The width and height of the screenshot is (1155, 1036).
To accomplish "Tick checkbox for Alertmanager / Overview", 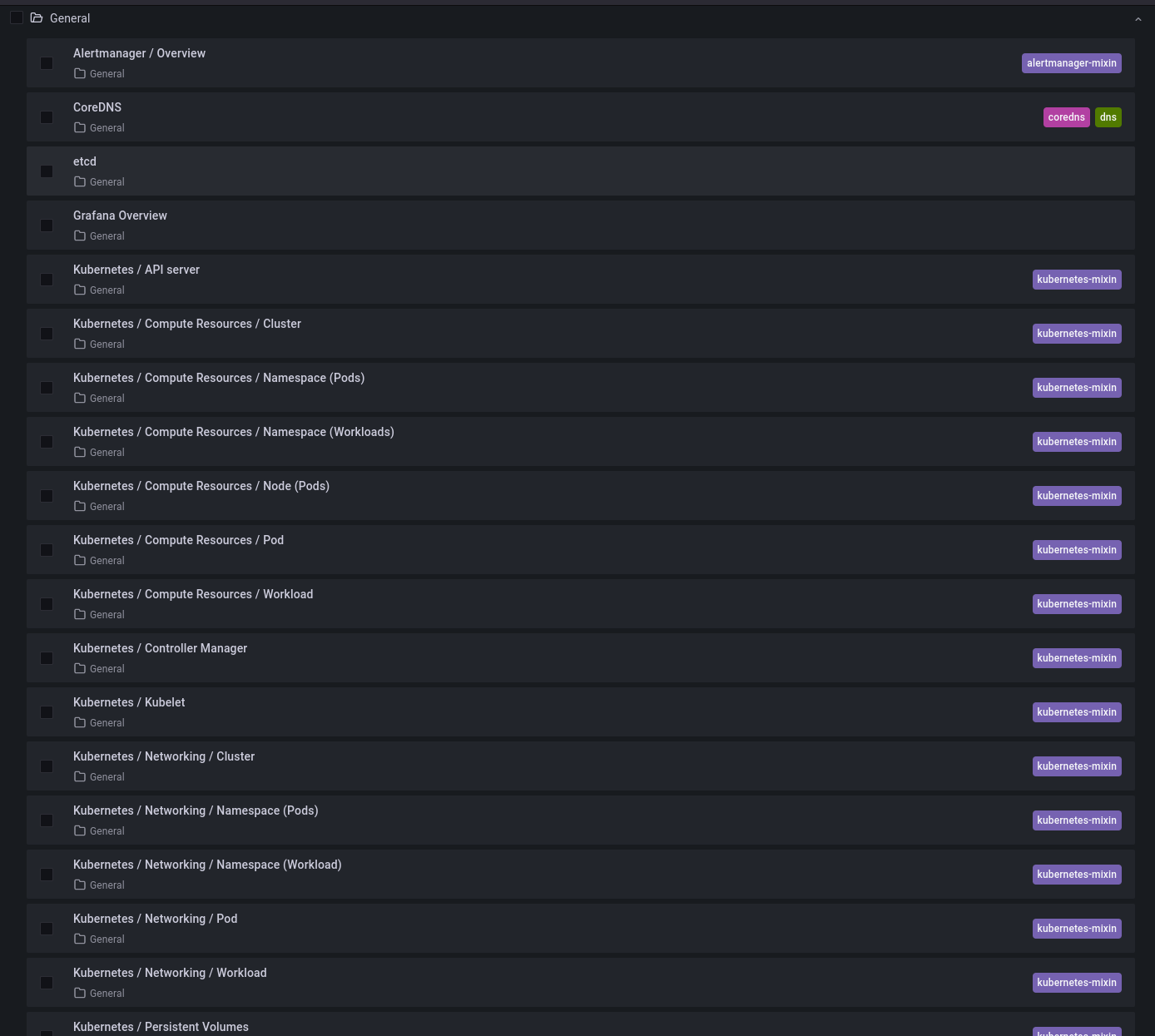I will click(x=47, y=63).
